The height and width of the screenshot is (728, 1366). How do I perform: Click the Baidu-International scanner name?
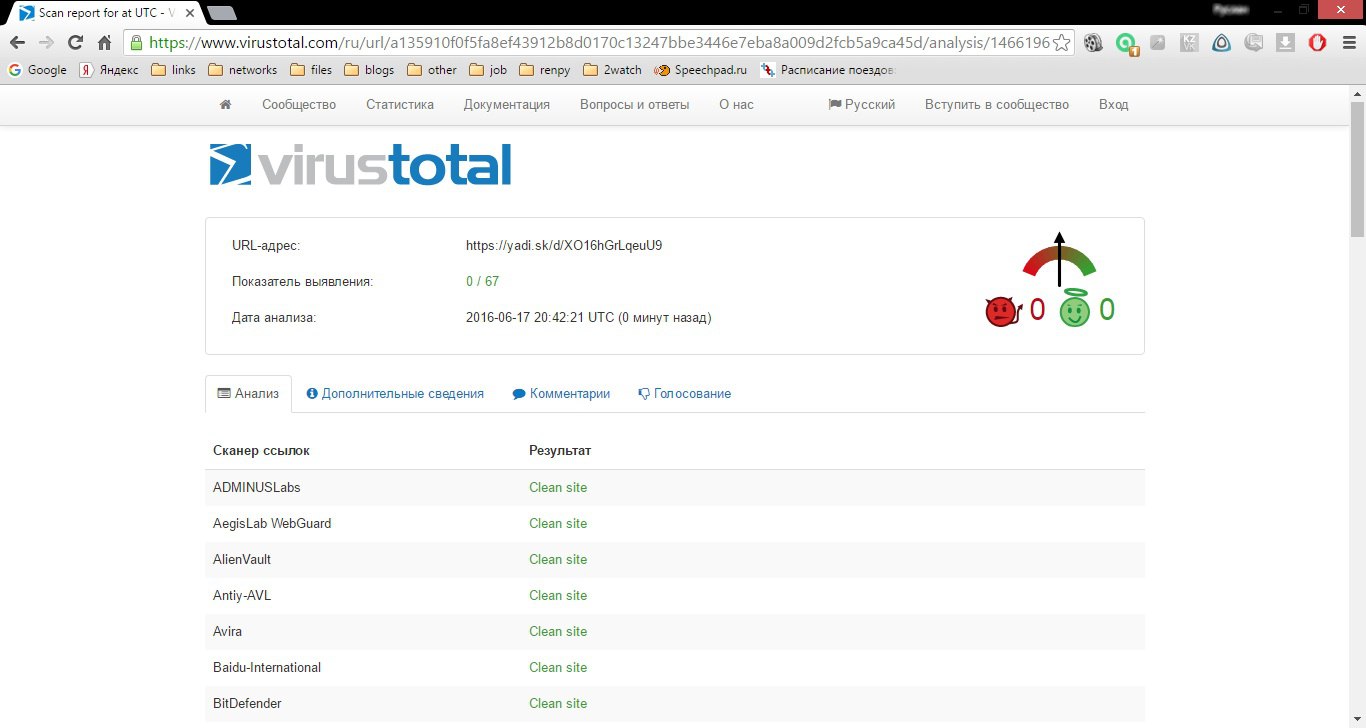click(x=267, y=667)
